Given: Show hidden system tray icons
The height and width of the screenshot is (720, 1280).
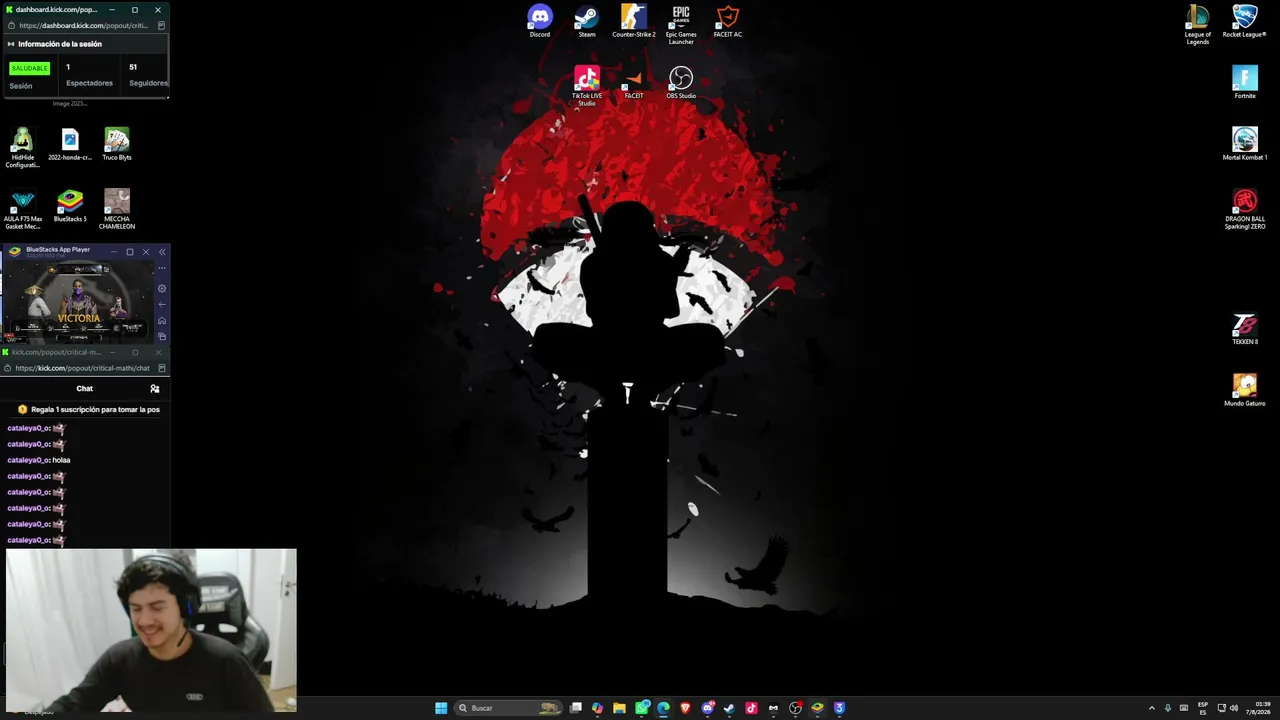Looking at the screenshot, I should (x=1151, y=708).
